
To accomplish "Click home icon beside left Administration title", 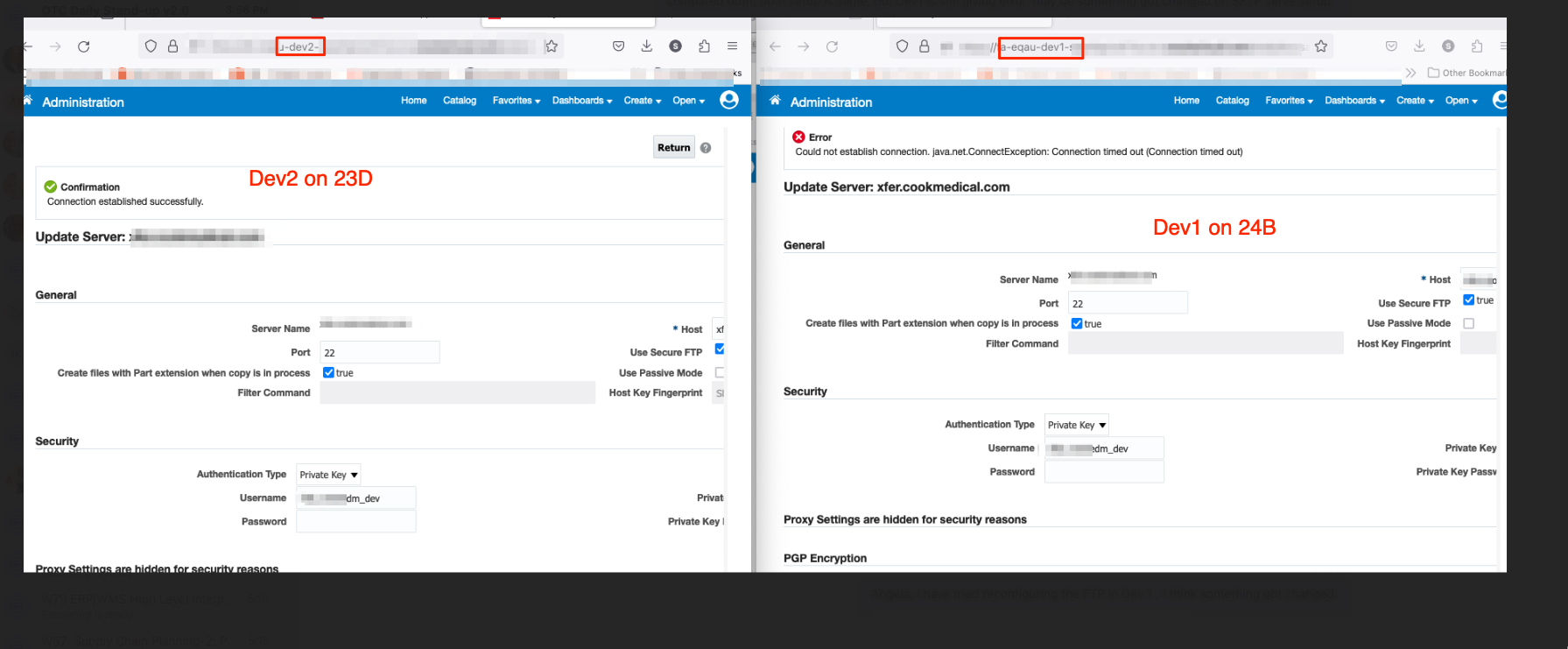I will coord(28,101).
